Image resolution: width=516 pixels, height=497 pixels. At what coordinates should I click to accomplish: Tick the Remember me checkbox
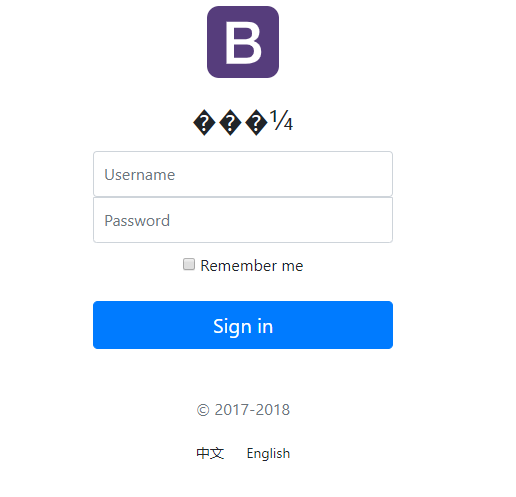[189, 264]
